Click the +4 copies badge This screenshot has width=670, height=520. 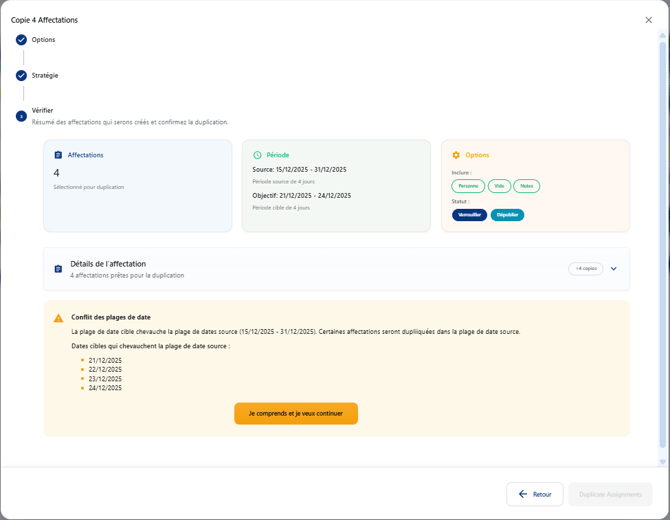[x=585, y=269]
